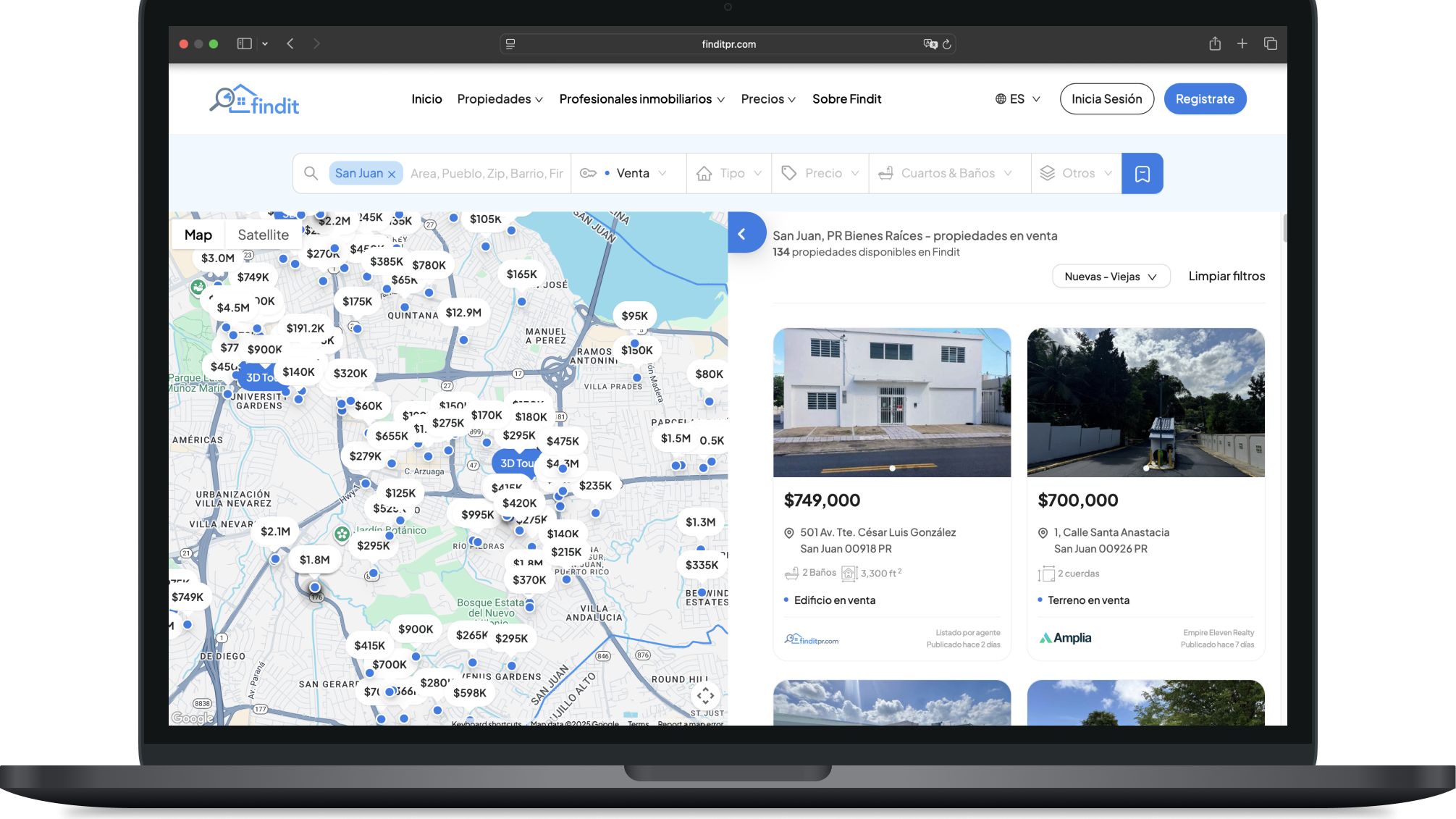Open a new Safari tab with the plus icon
Screen dimensions: 1456x819
1242,44
